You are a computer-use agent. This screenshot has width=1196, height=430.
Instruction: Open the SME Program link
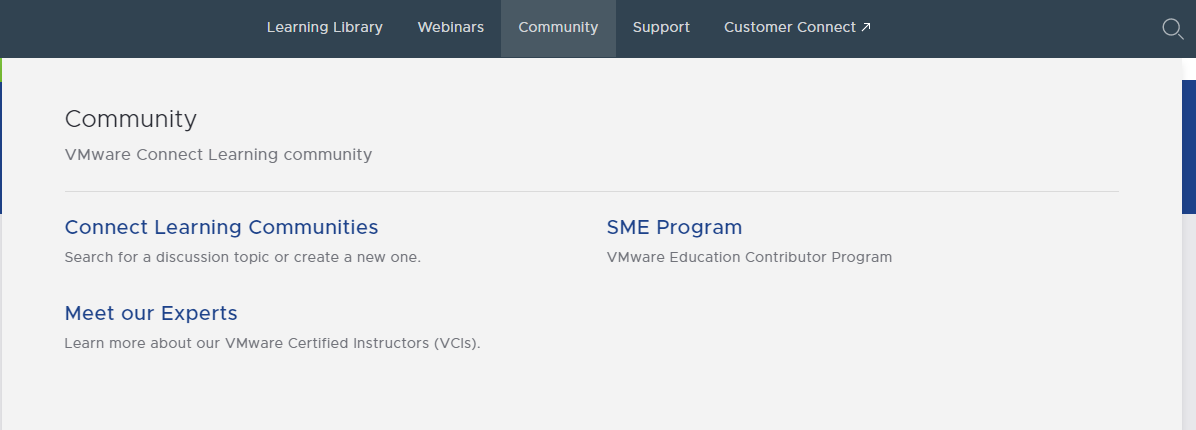674,227
